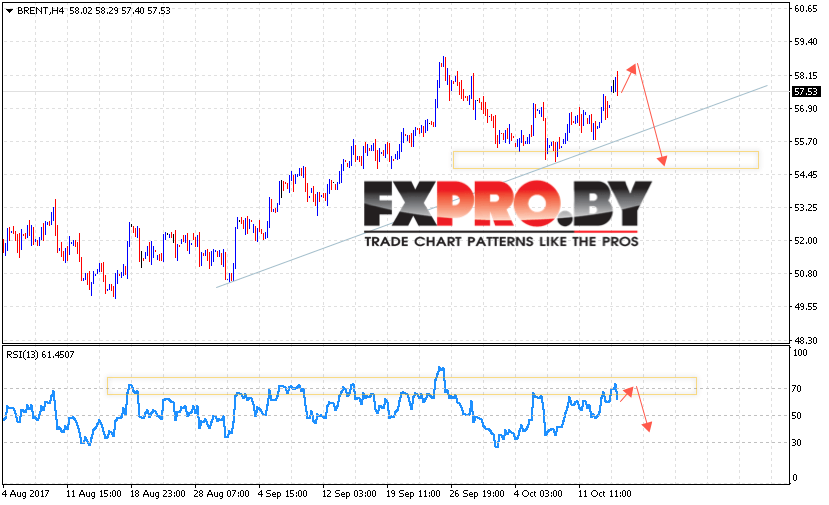Select the RSI scale value 30

pyautogui.click(x=797, y=443)
